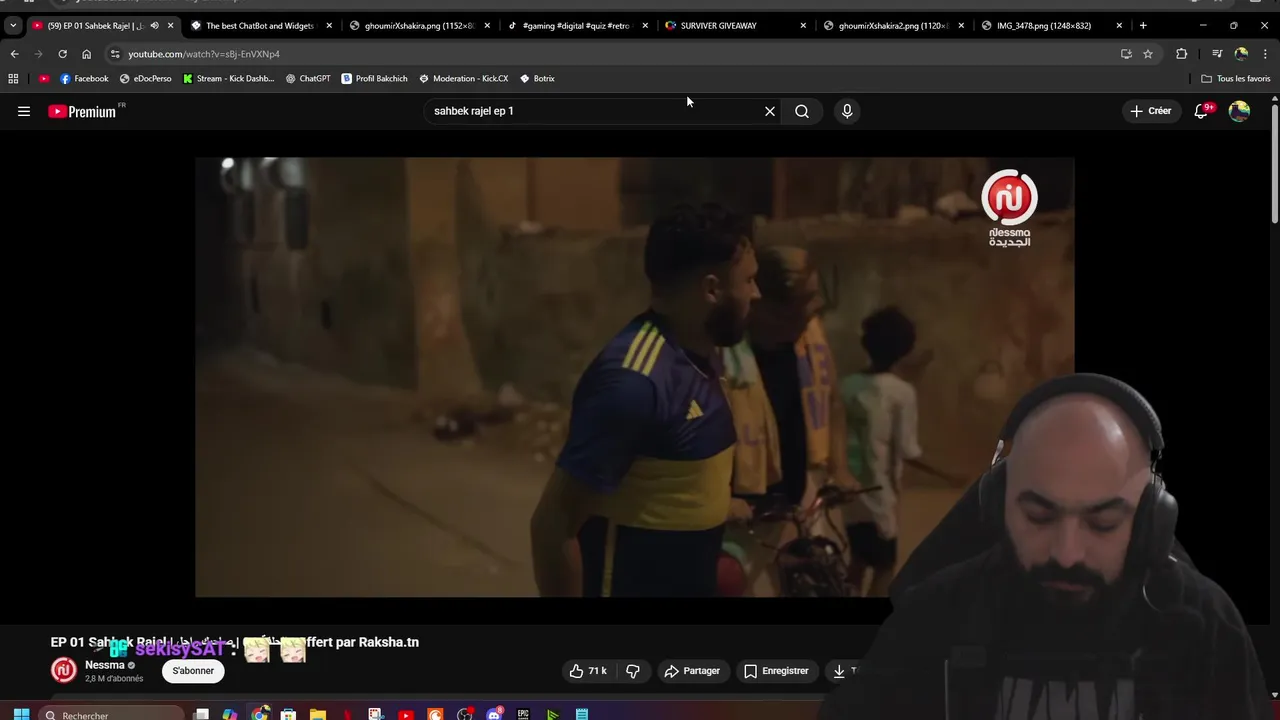This screenshot has height=720, width=1280.
Task: Open the Facebook bookmark
Action: (84, 78)
